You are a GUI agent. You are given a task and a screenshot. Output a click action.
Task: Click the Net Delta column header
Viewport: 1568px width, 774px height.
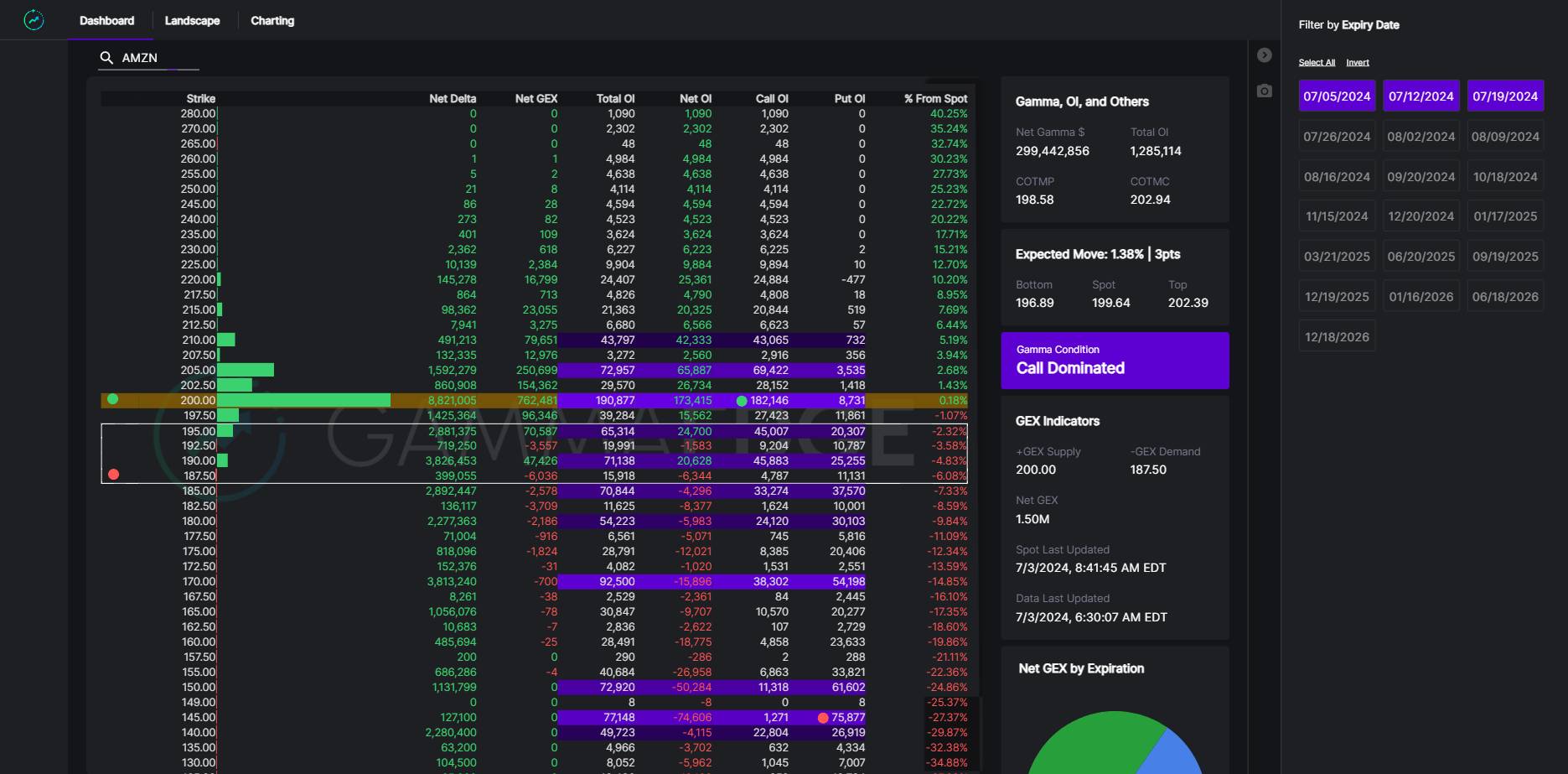tap(453, 98)
